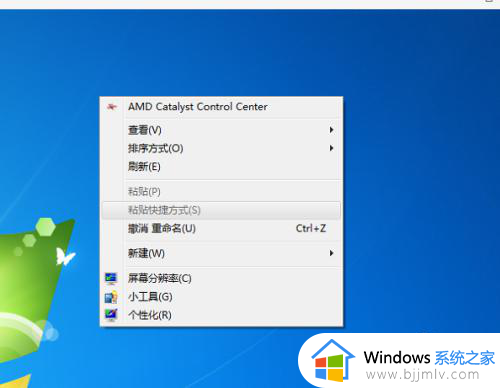The image size is (500, 388).
Task: Select 刷新(E) to refresh desktop
Action: (x=221, y=167)
